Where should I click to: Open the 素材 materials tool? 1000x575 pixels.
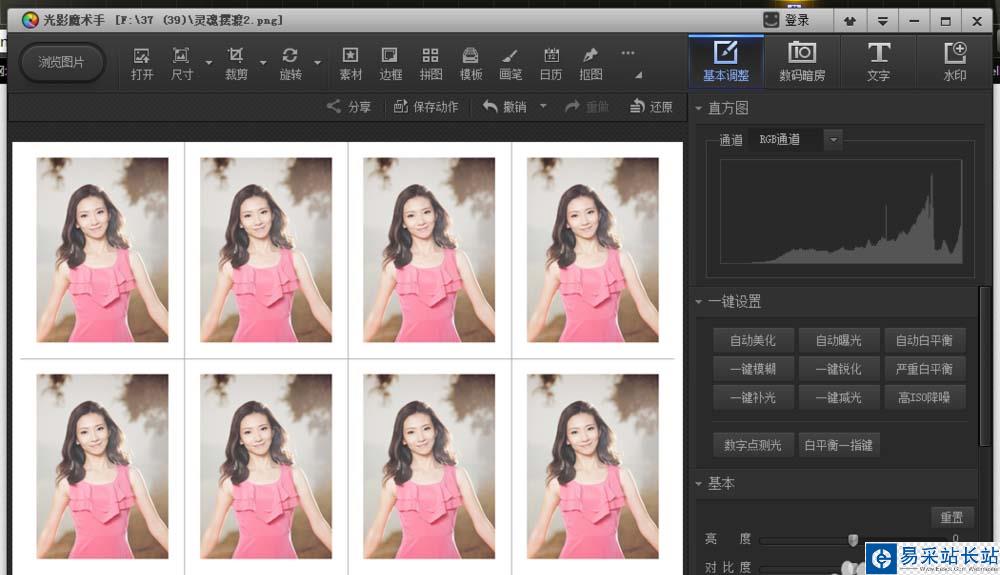click(x=350, y=64)
